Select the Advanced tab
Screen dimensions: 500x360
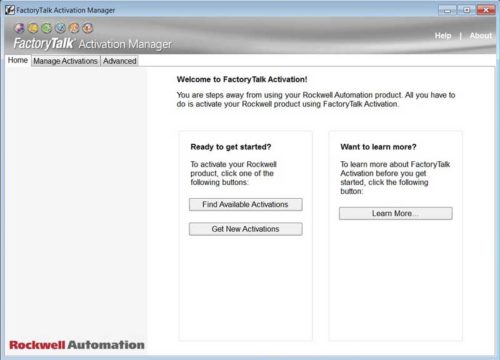(x=119, y=61)
